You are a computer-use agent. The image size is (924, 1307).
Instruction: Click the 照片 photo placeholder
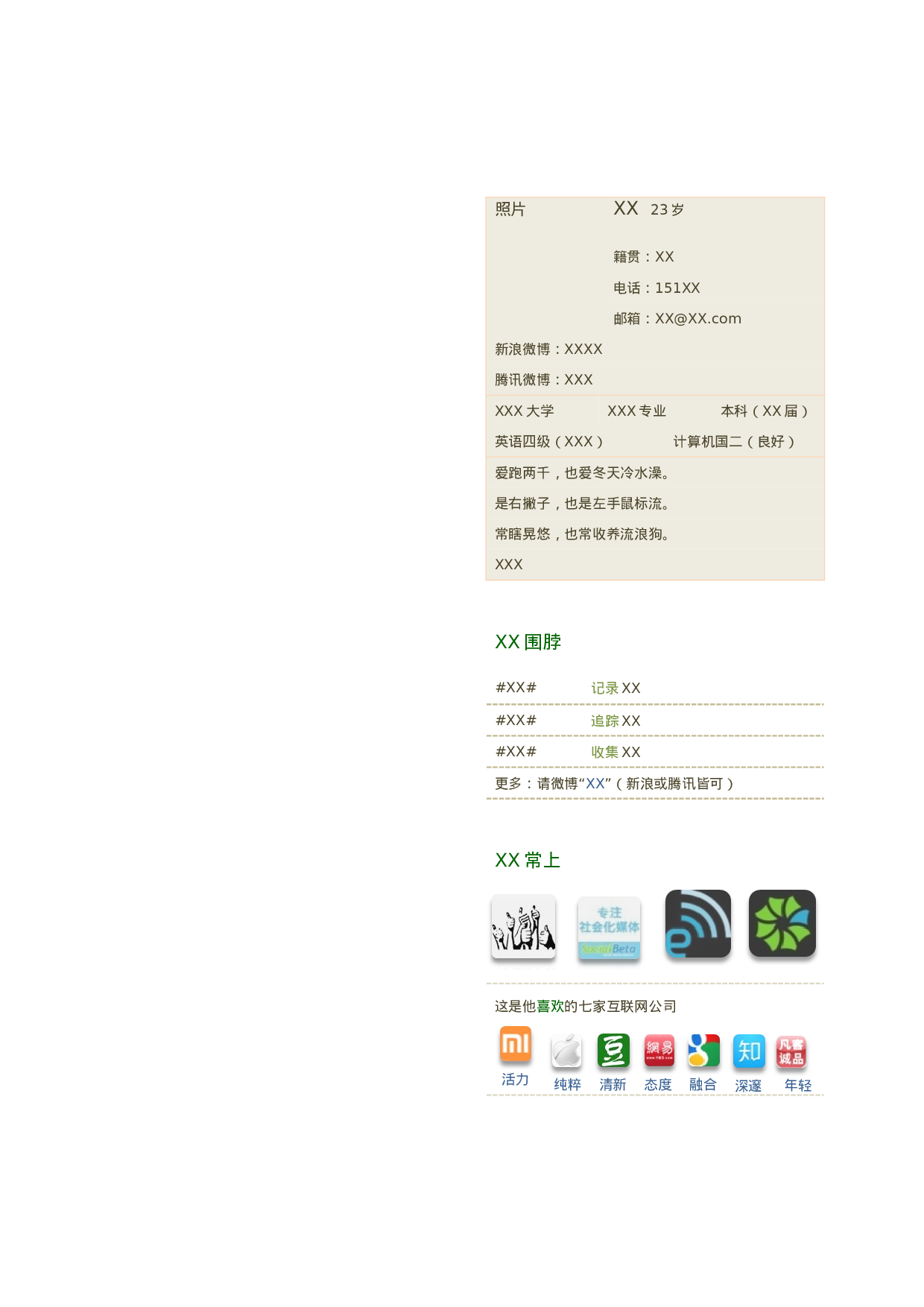tap(510, 209)
